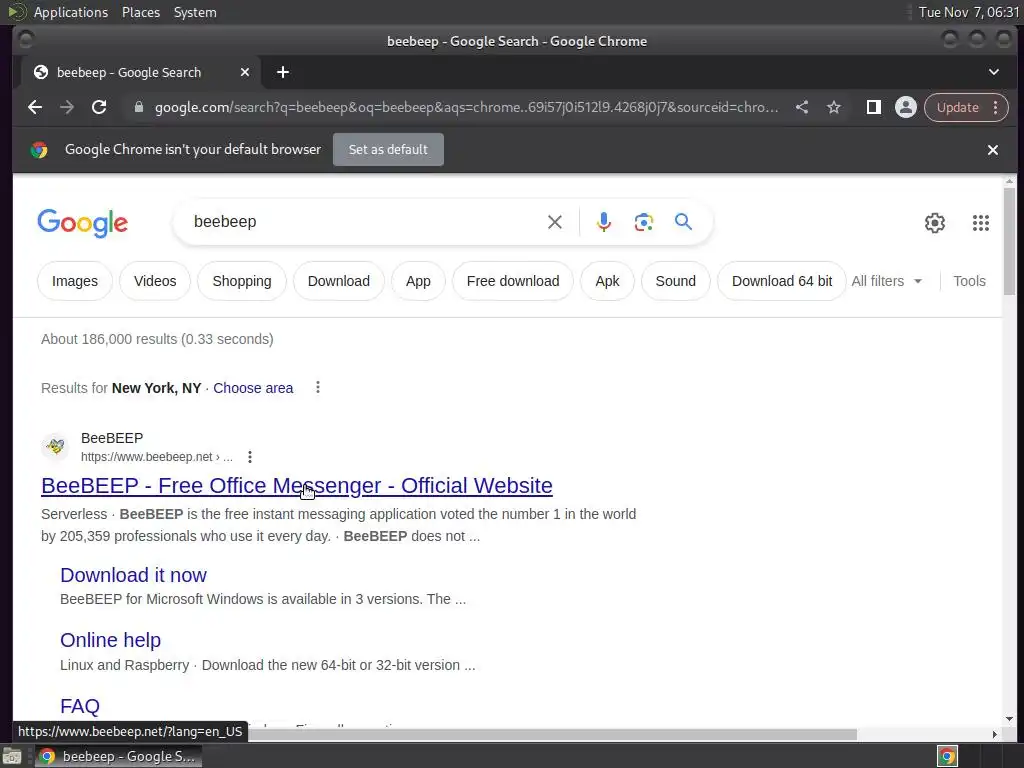Expand the All filters dropdown
Screen dimensions: 1024x768
point(886,281)
